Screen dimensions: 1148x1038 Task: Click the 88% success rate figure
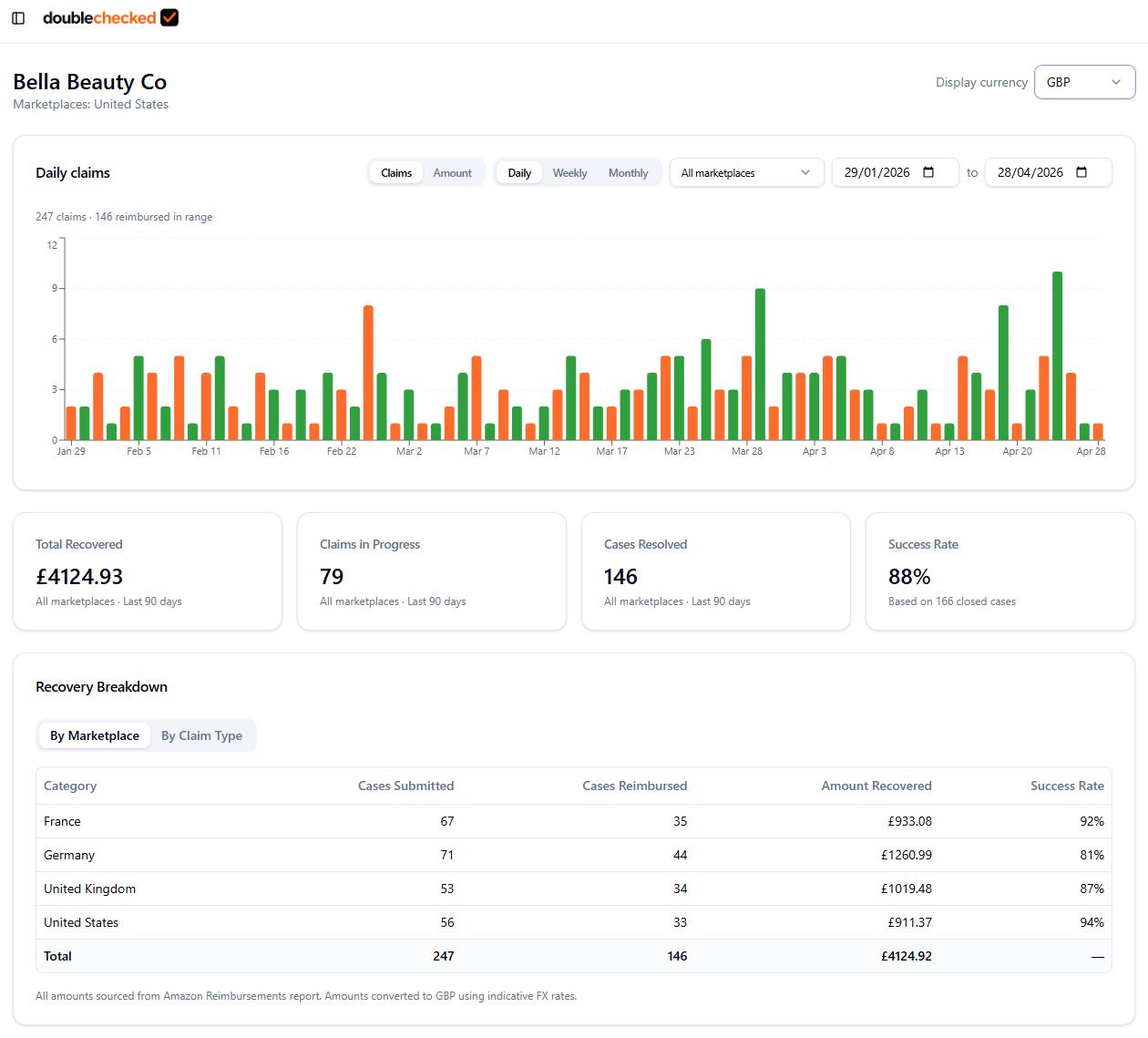click(909, 577)
